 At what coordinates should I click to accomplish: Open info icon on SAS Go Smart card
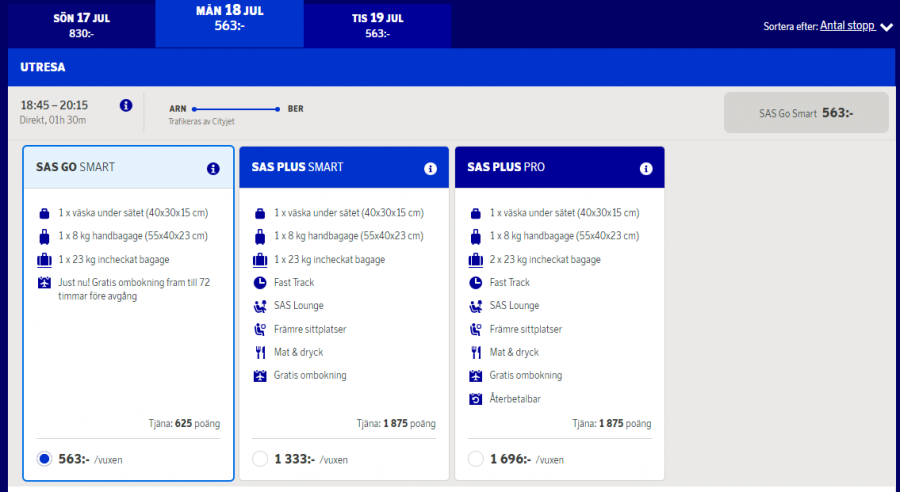click(213, 169)
